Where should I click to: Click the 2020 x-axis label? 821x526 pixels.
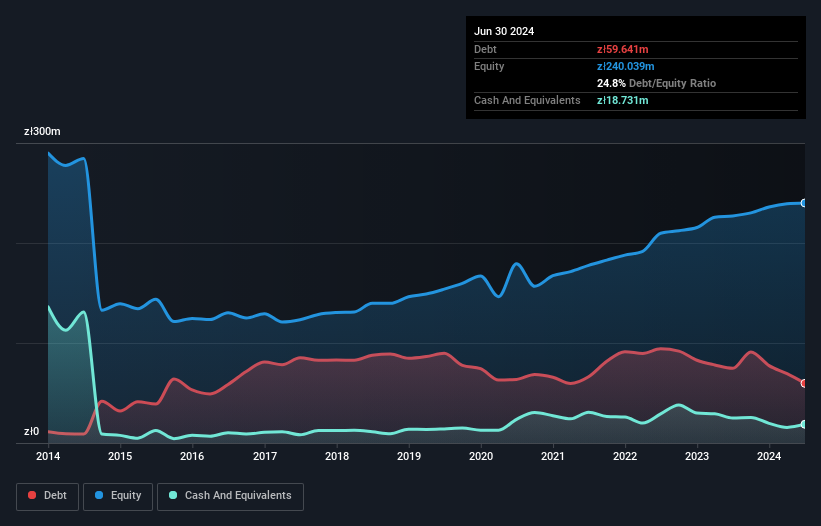click(x=481, y=456)
